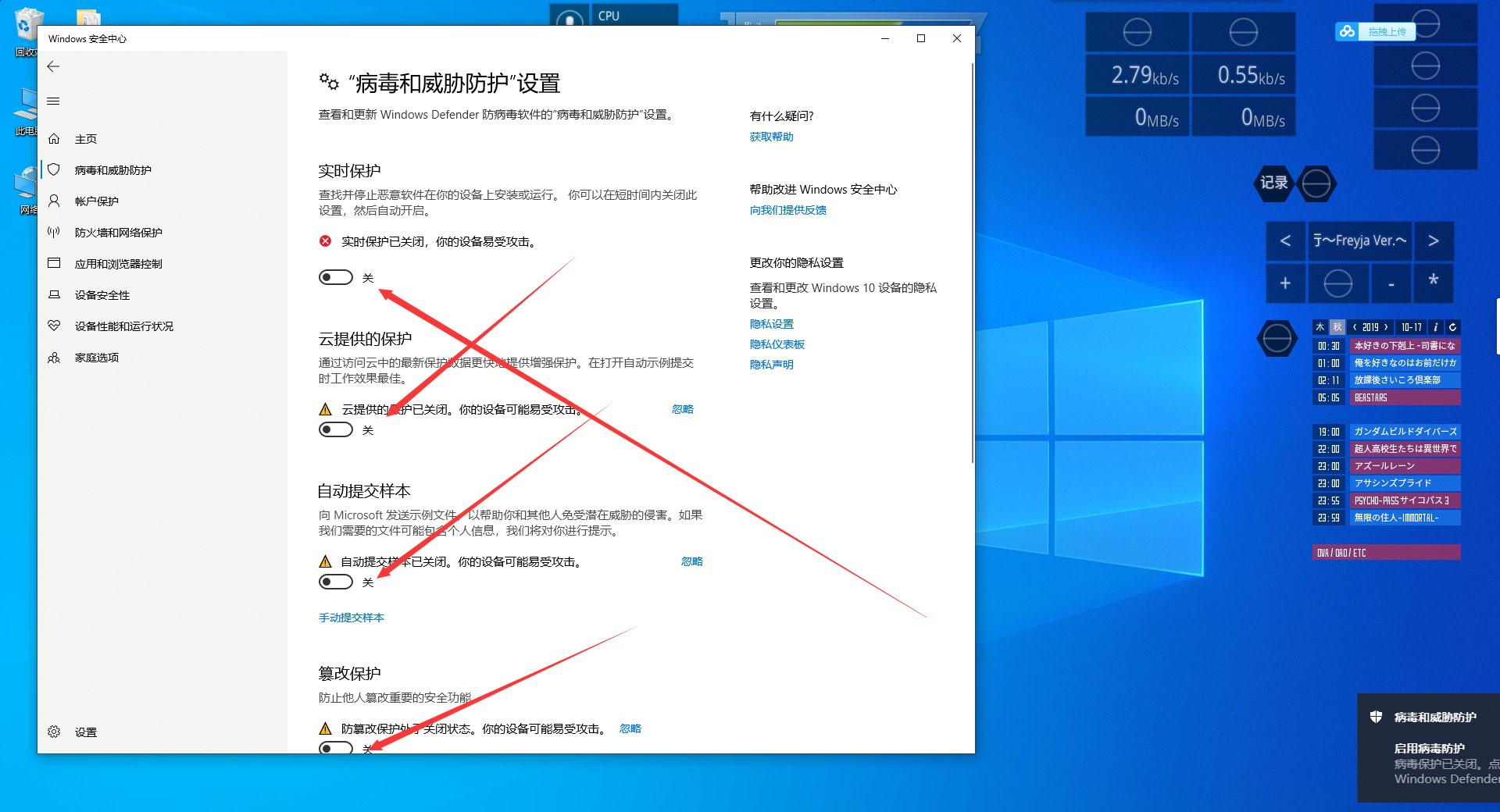This screenshot has height=812, width=1500.
Task: Click the 手动提交样本 link
Action: pos(351,617)
